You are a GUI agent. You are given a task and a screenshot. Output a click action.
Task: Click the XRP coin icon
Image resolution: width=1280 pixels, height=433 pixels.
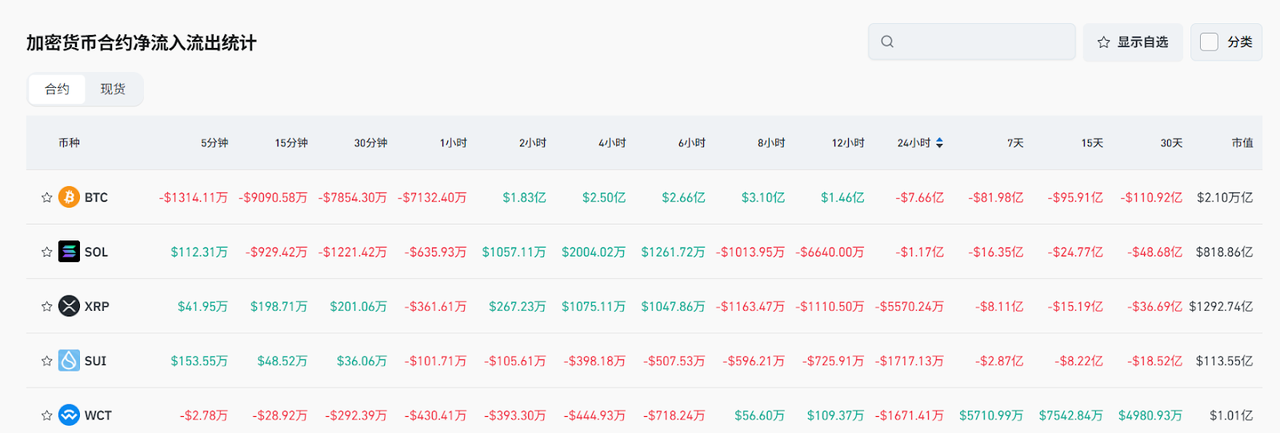69,306
